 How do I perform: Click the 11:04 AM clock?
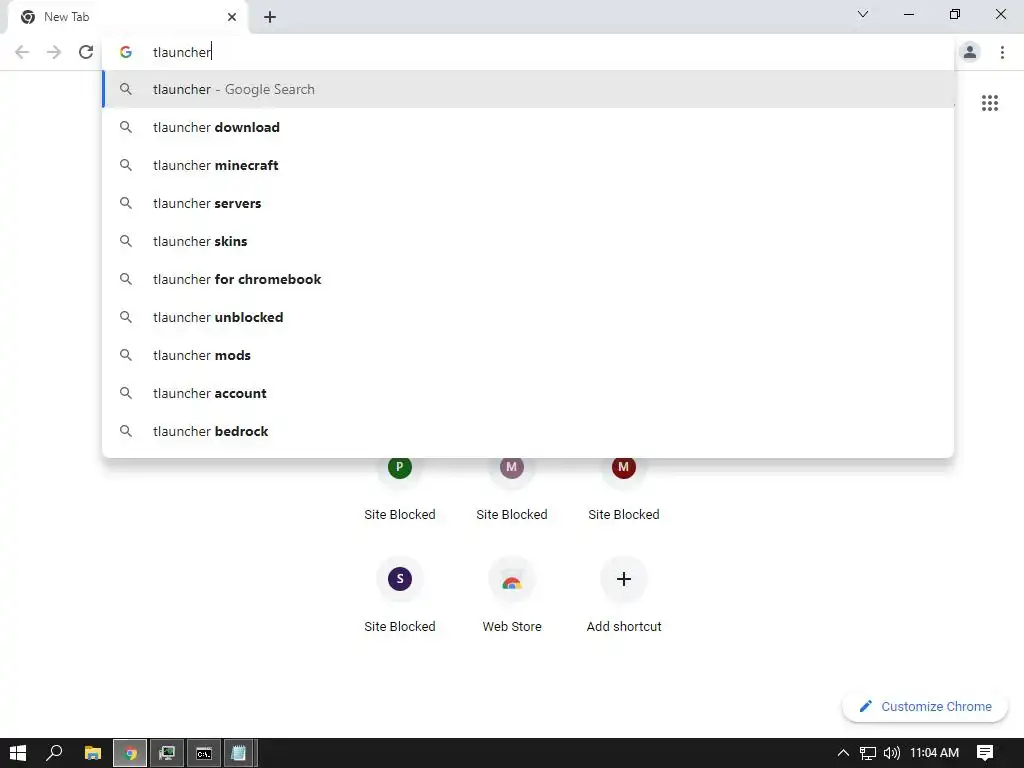pos(935,753)
